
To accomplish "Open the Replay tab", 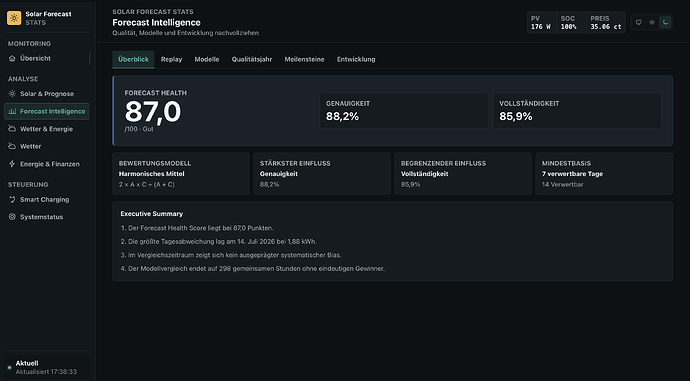I will pyautogui.click(x=172, y=59).
